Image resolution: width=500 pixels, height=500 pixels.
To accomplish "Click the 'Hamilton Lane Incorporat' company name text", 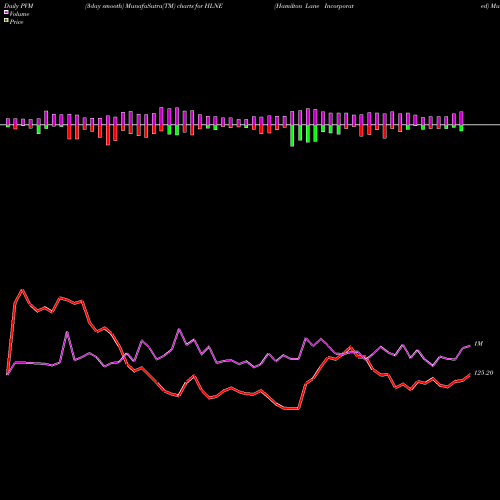I will pos(314,6).
